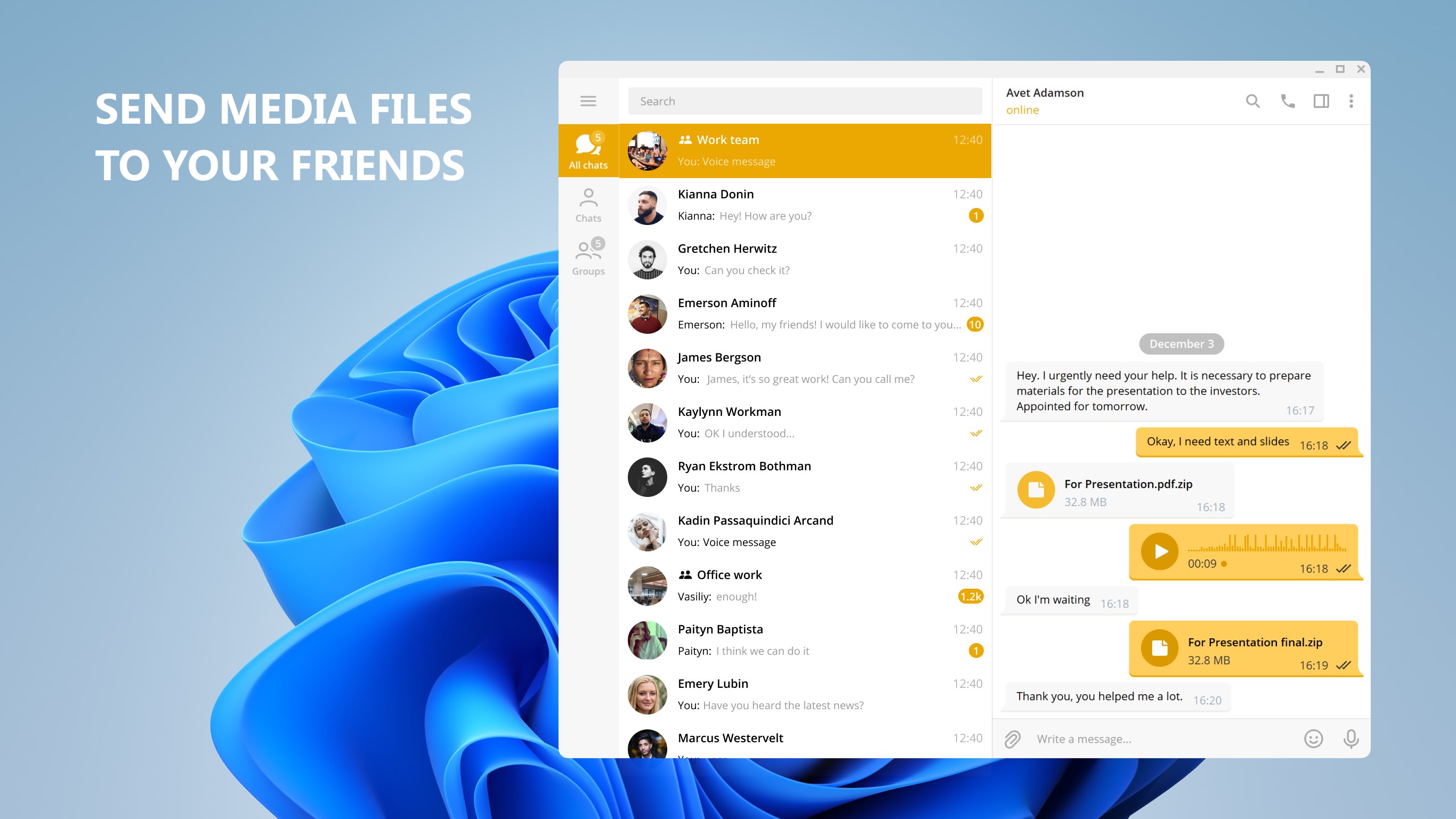The width and height of the screenshot is (1456, 819).
Task: Start a voice call with Avet Adamson
Action: tap(1287, 101)
